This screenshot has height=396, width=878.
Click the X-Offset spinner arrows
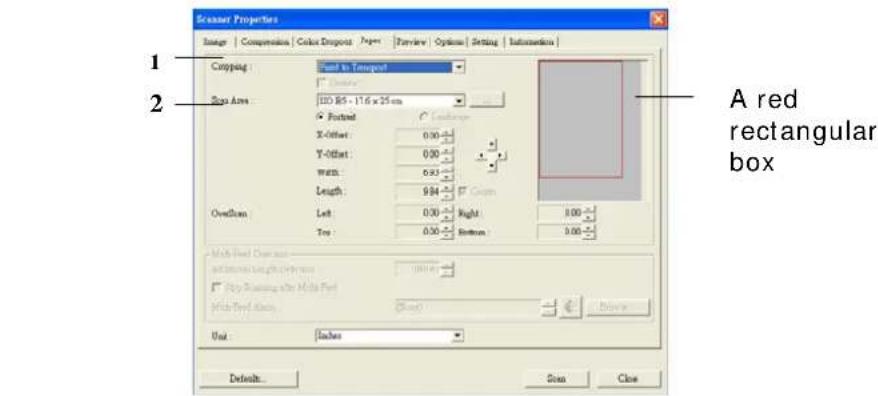[447, 137]
